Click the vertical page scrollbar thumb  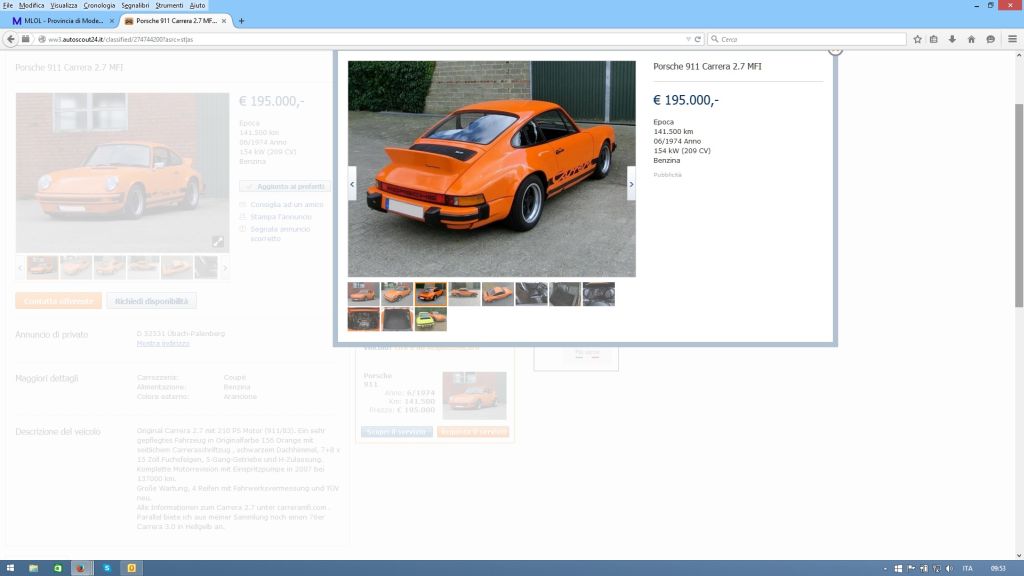tap(1019, 205)
